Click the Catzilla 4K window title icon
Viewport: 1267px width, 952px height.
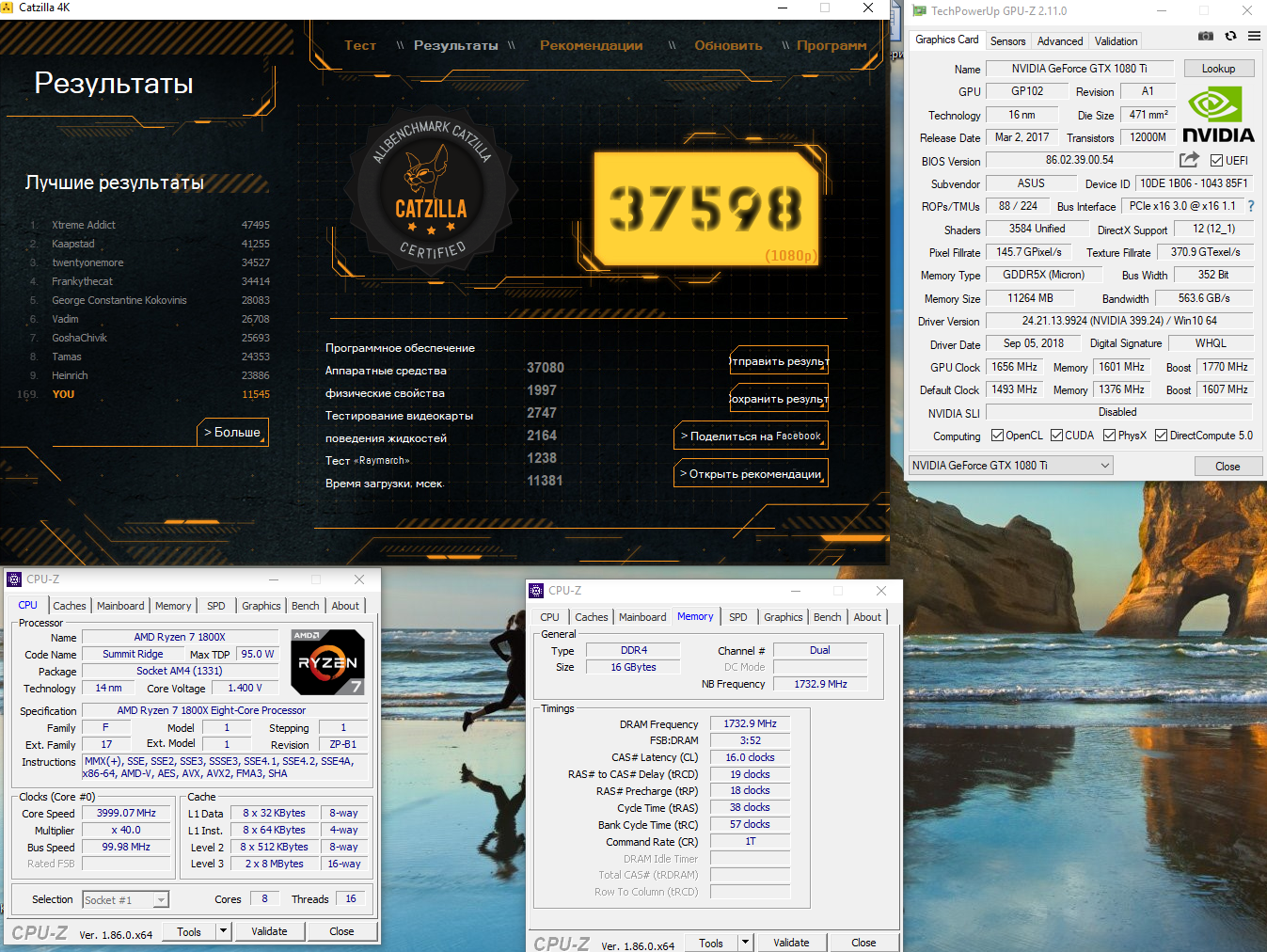point(8,8)
